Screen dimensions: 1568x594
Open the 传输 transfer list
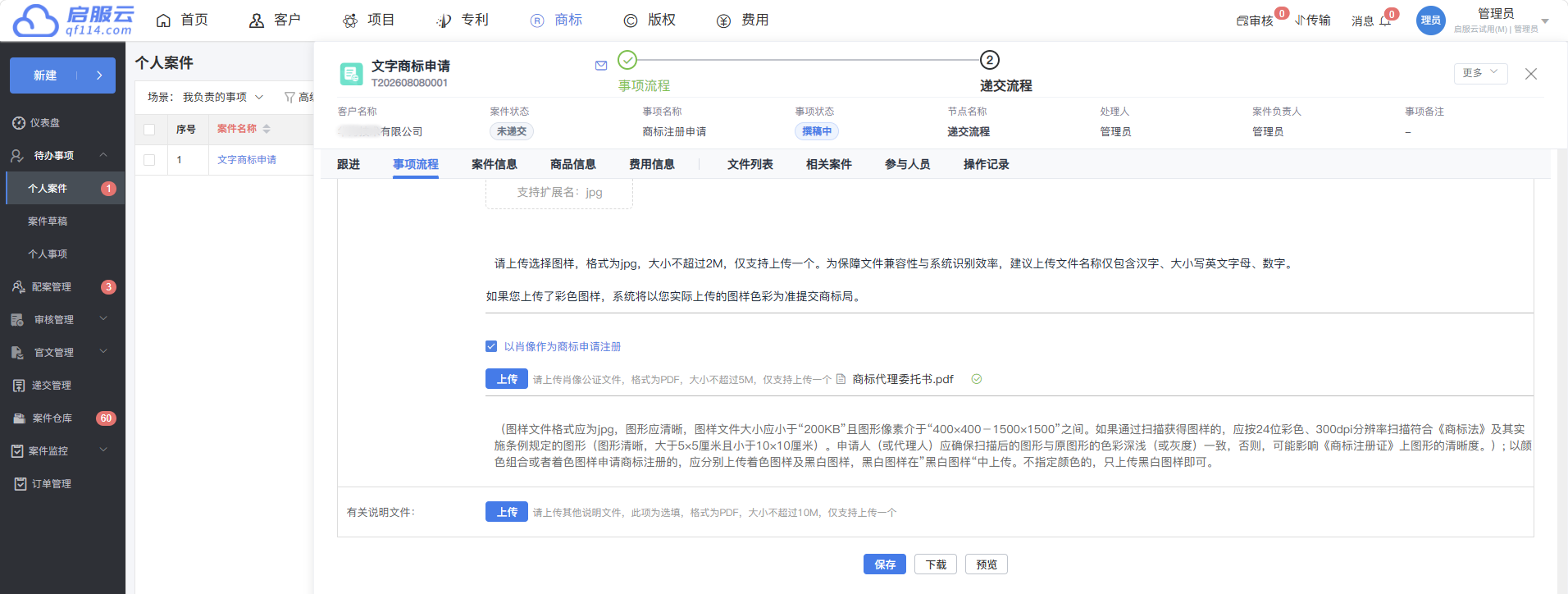coord(1313,21)
